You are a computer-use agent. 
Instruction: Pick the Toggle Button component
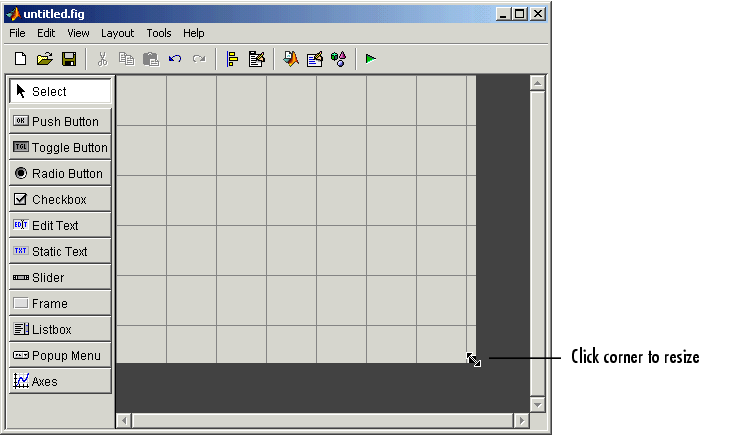(60, 147)
